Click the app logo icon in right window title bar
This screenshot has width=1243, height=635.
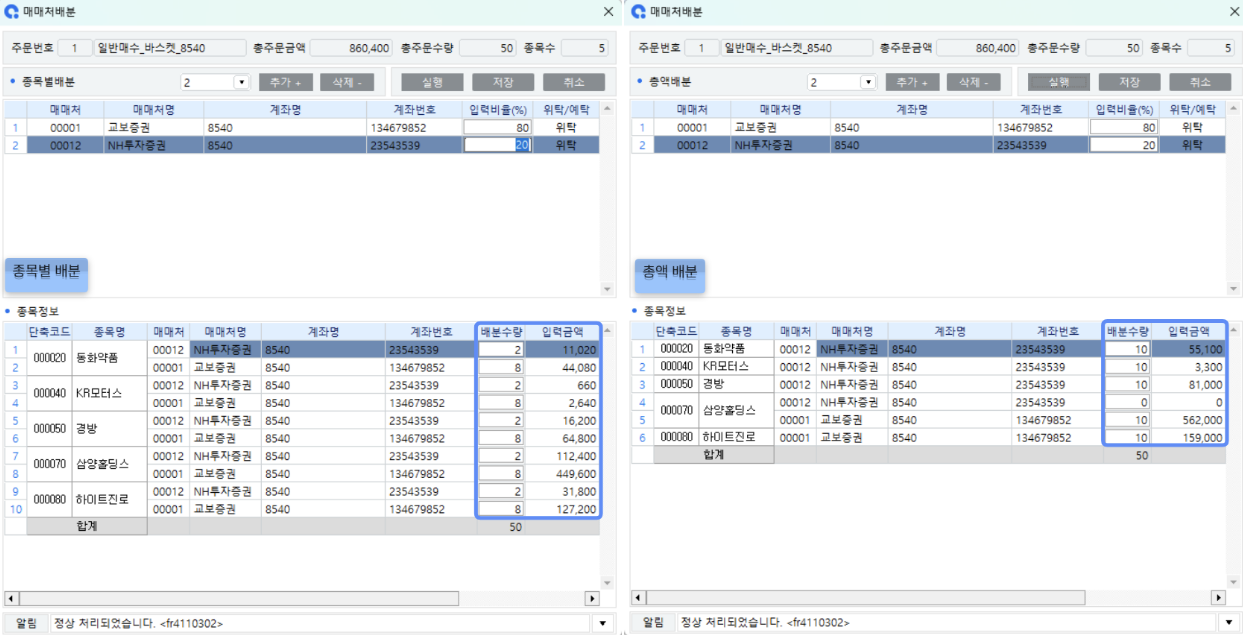tap(638, 12)
